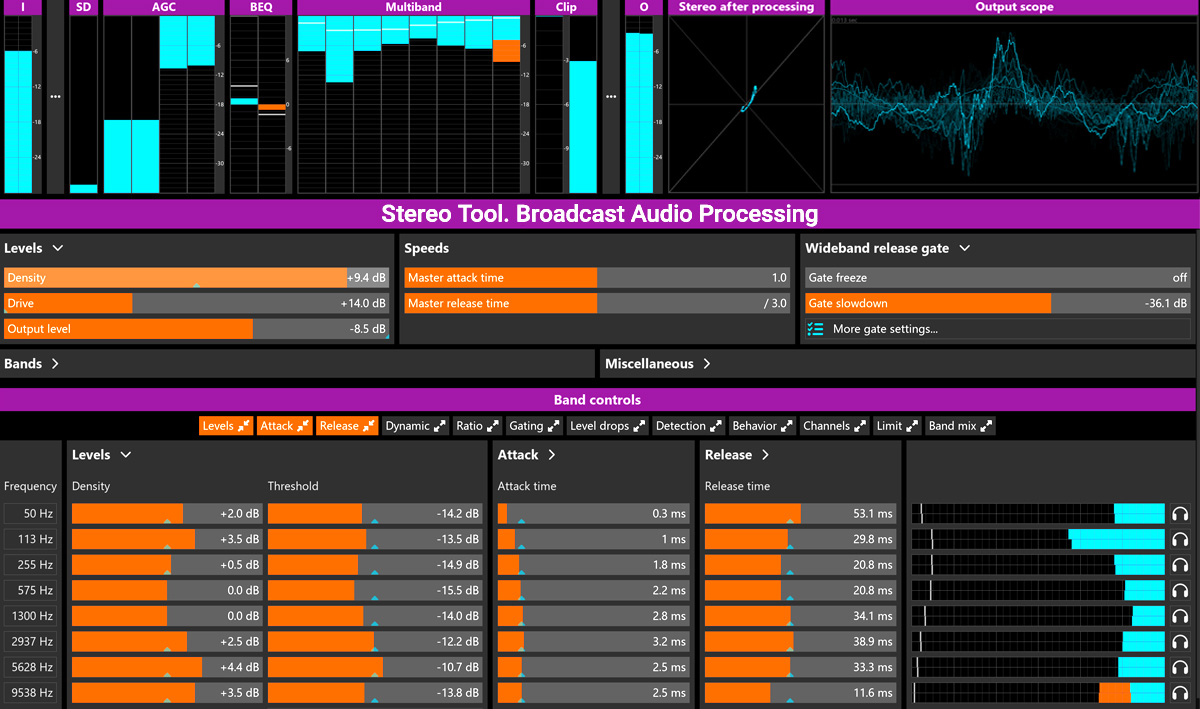Open the Multiband meter tab

coord(413,7)
